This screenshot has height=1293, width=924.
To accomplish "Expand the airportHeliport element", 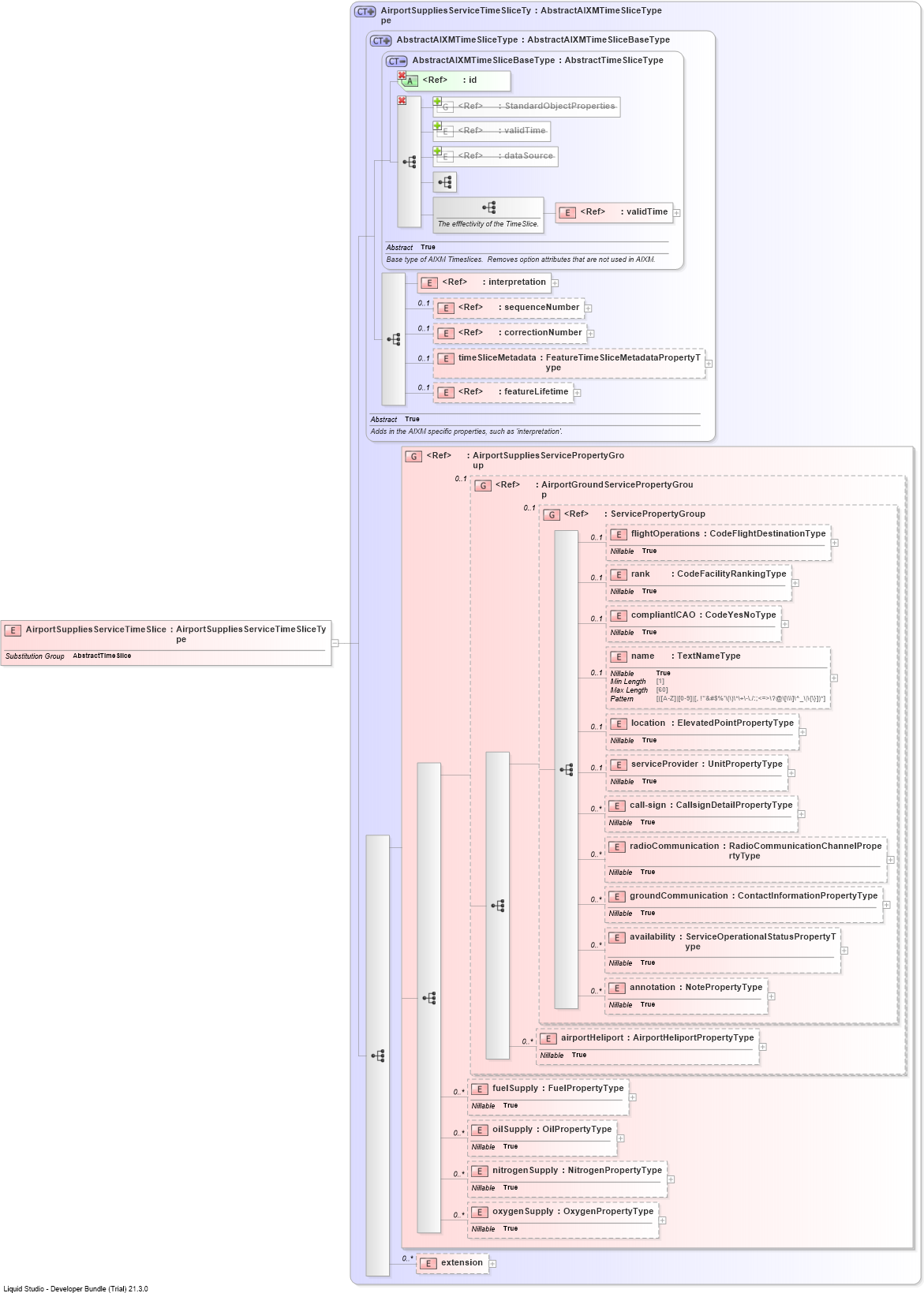I will [762, 1046].
